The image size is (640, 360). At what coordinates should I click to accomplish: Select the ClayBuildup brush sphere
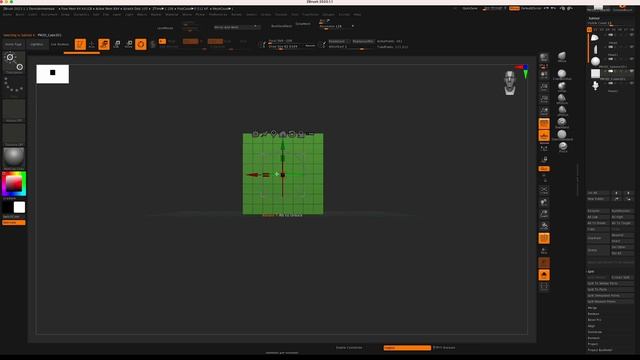562,75
